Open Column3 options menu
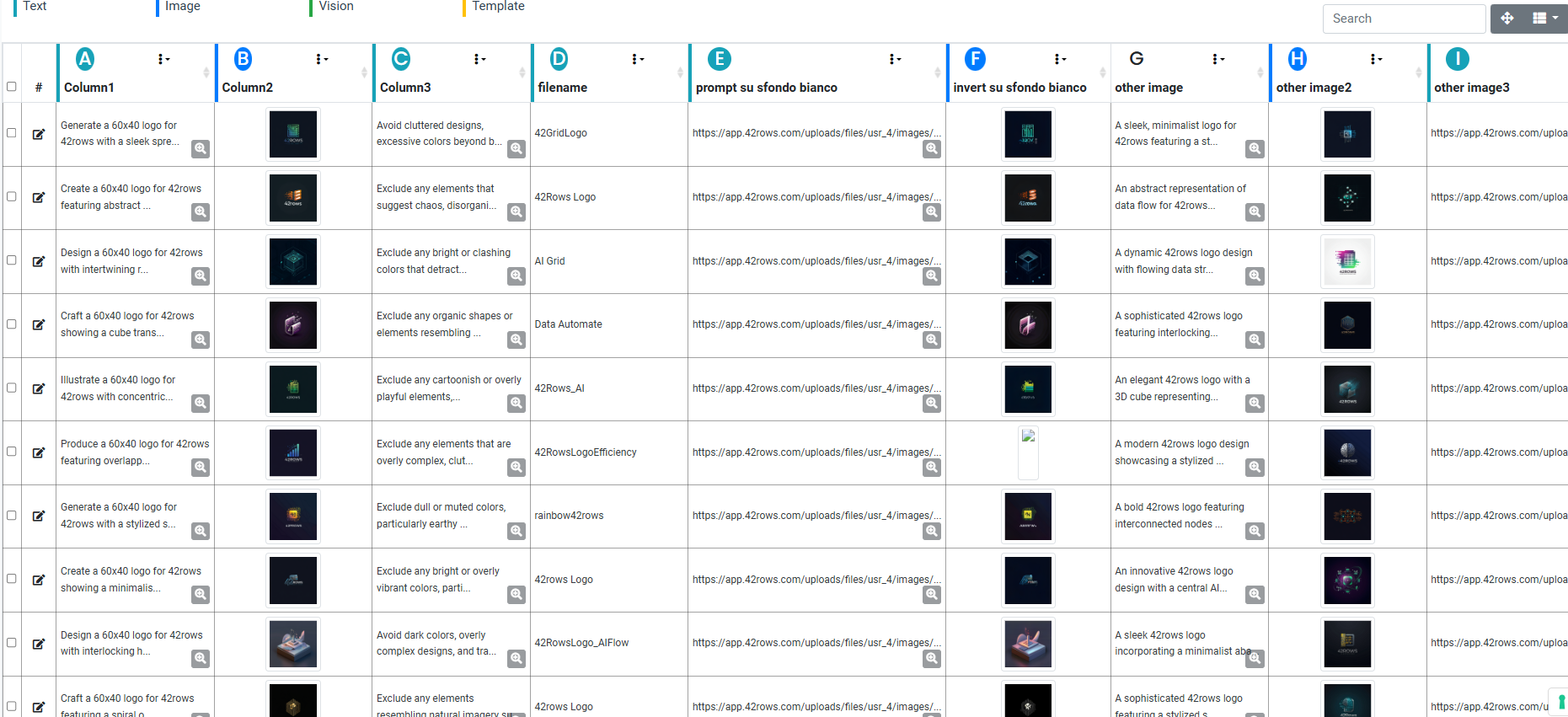 (x=479, y=59)
